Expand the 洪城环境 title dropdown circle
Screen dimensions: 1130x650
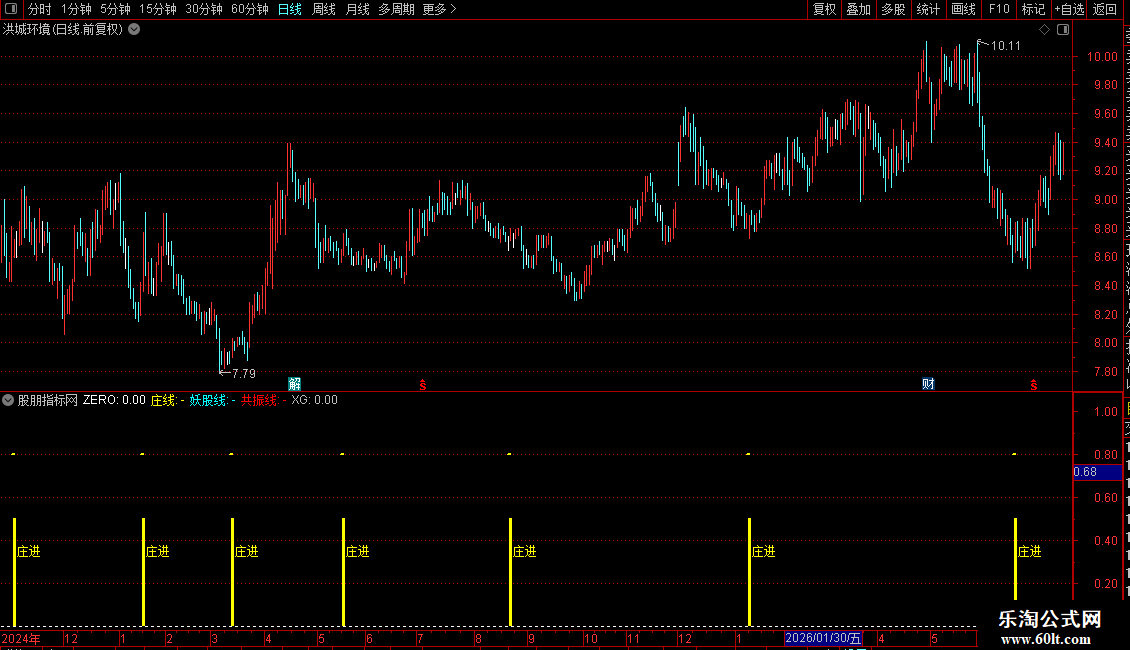tap(134, 30)
